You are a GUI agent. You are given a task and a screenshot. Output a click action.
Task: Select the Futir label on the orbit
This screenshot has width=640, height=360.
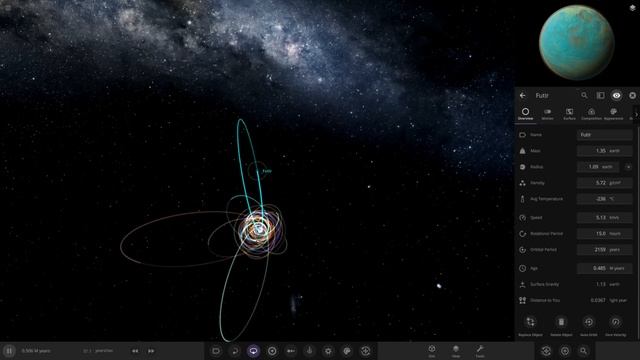[x=267, y=171]
